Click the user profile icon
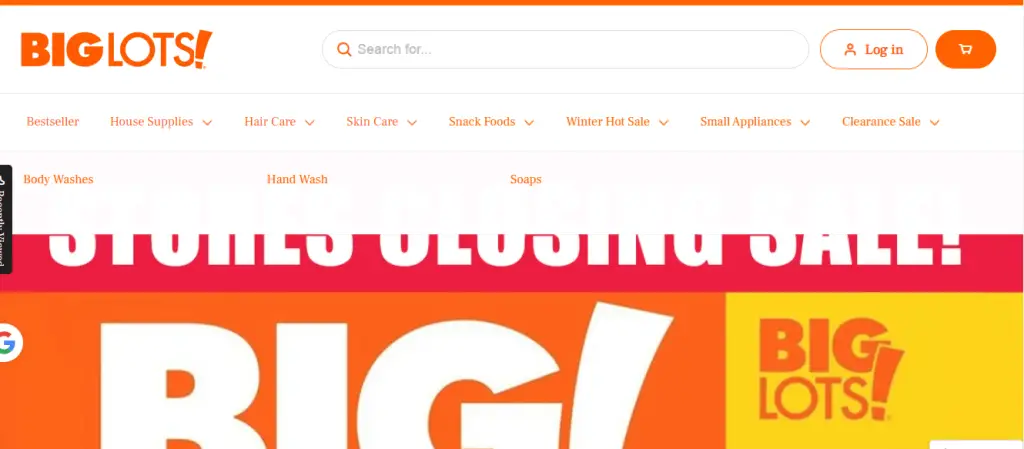1024x449 pixels. [850, 50]
